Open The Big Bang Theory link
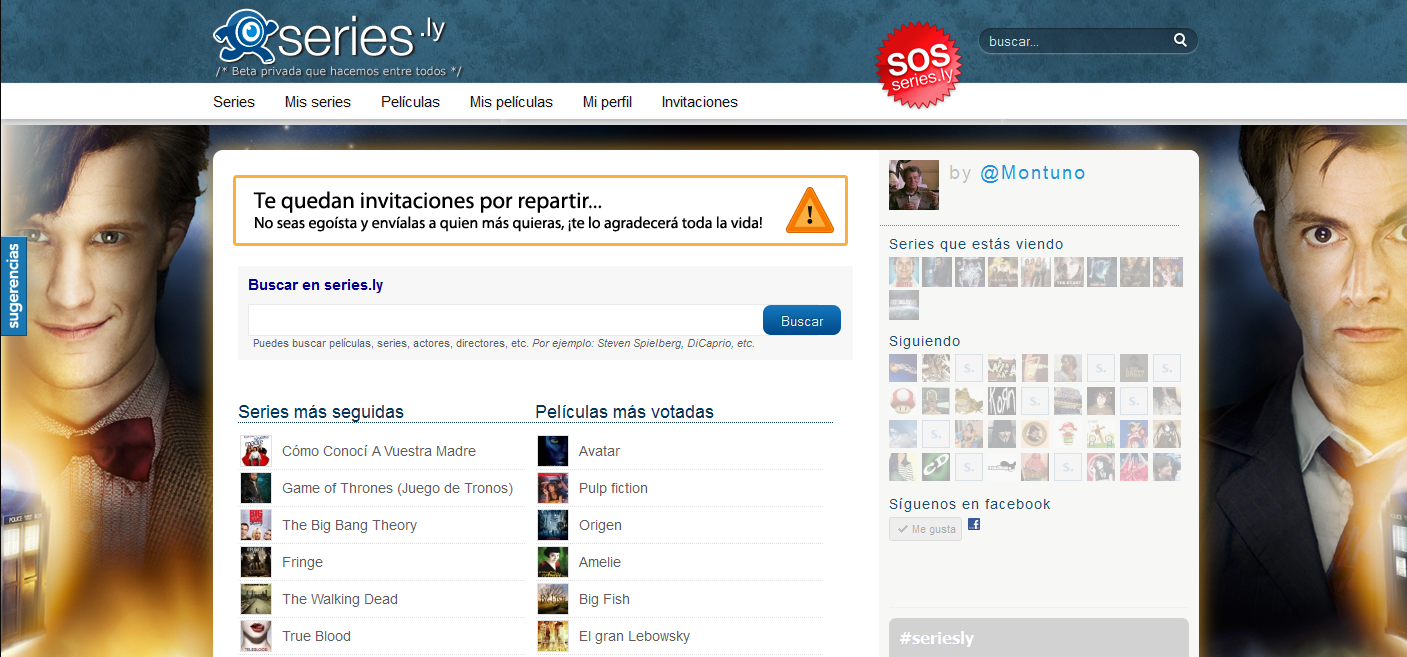1407x657 pixels. click(x=350, y=525)
